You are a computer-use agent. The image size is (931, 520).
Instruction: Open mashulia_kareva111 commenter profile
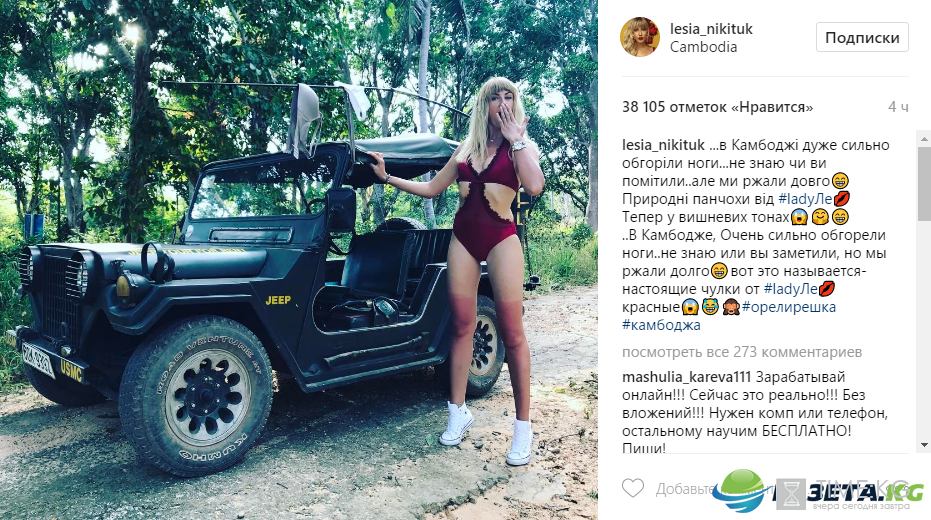686,377
